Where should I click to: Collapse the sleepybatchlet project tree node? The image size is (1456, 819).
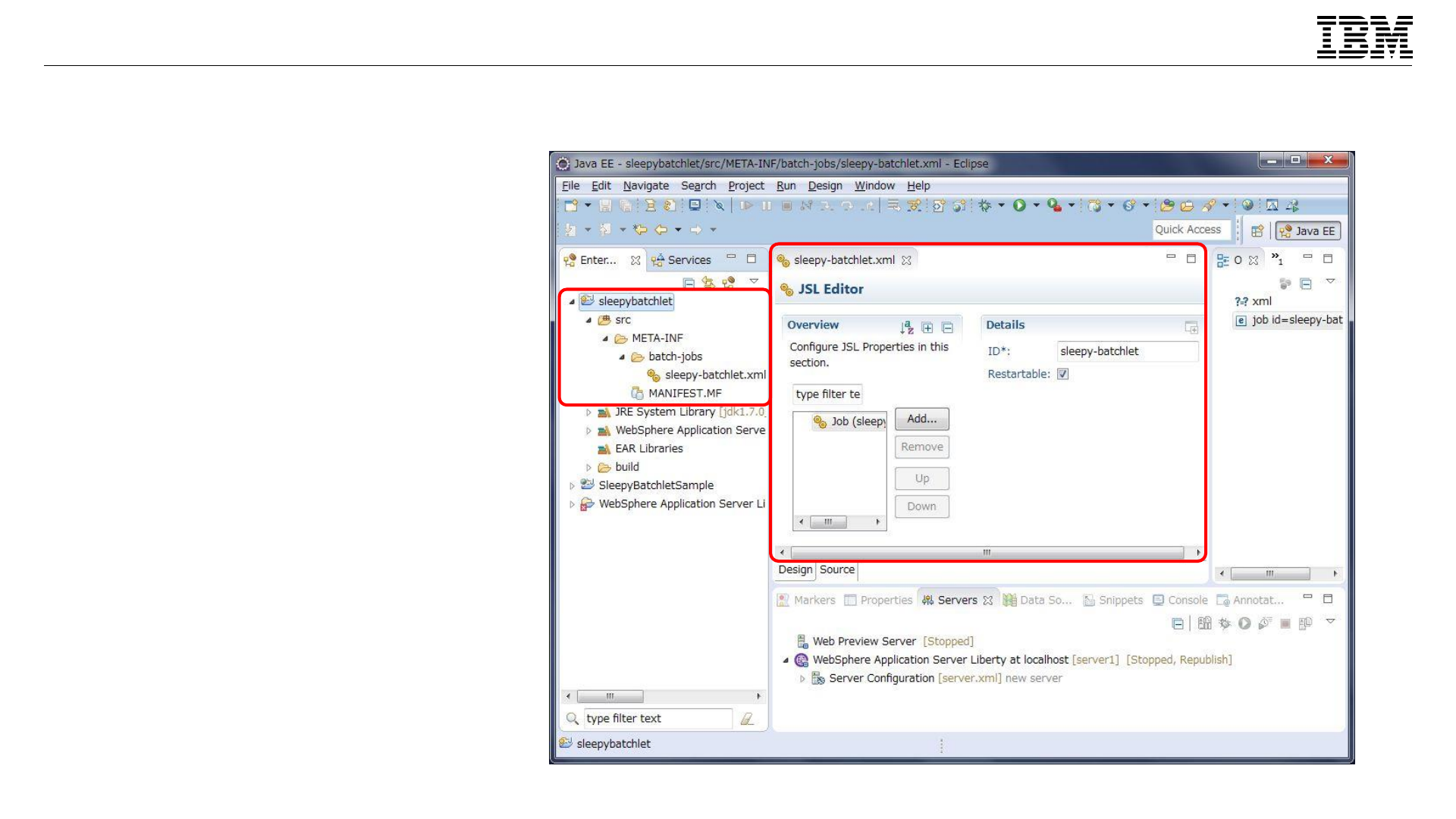coord(572,302)
